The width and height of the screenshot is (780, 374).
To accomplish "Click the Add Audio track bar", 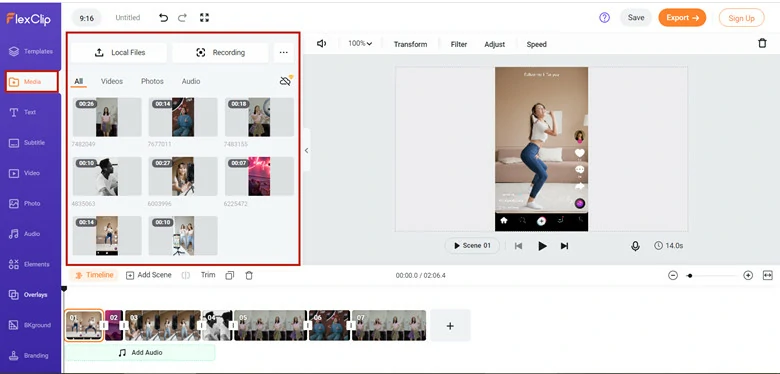I will [x=140, y=352].
